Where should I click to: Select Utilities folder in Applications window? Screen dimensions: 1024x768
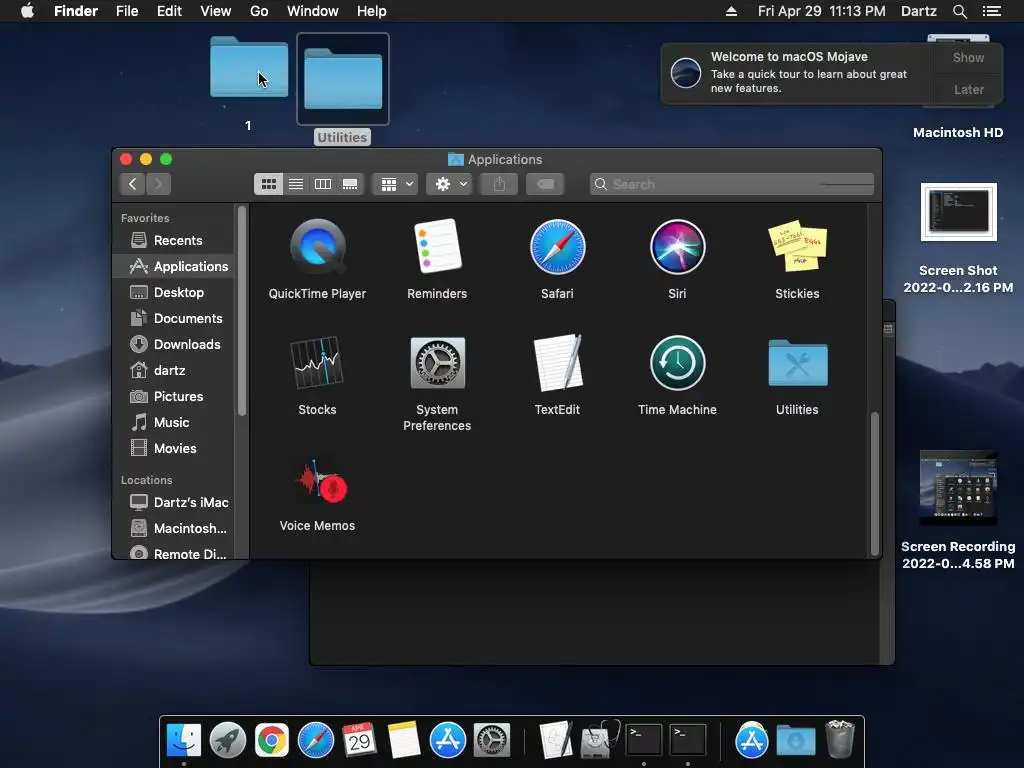[x=797, y=362]
